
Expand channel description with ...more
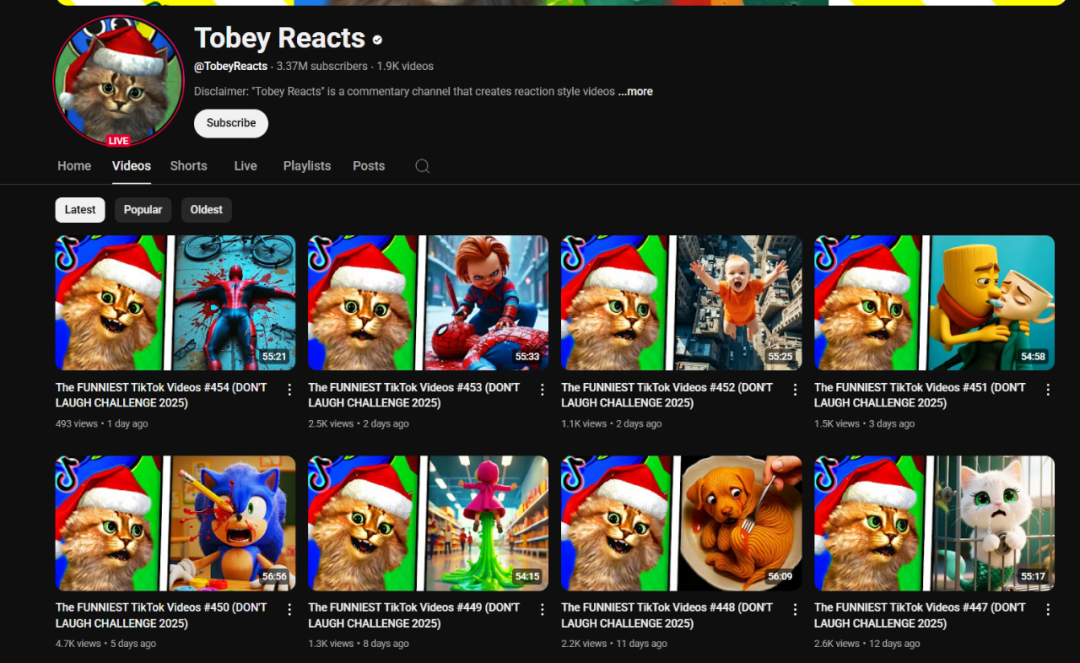click(635, 92)
